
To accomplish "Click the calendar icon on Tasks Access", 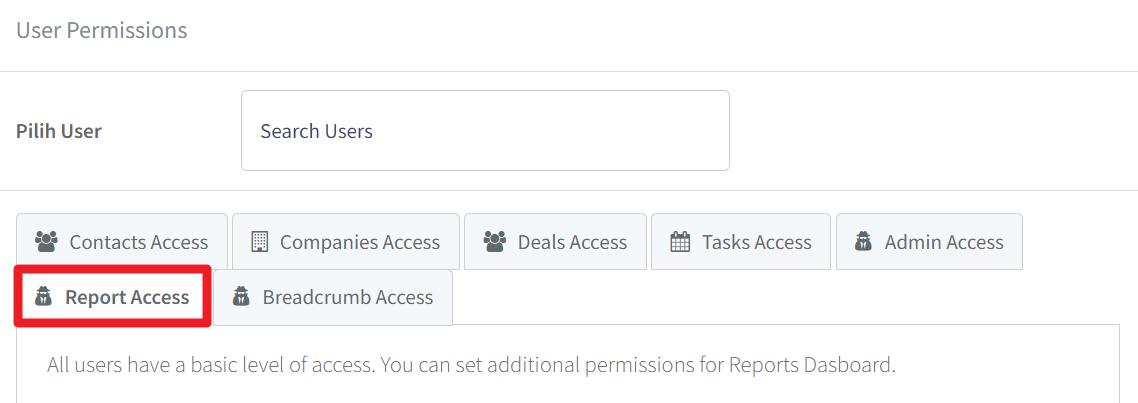I will pyautogui.click(x=680, y=241).
